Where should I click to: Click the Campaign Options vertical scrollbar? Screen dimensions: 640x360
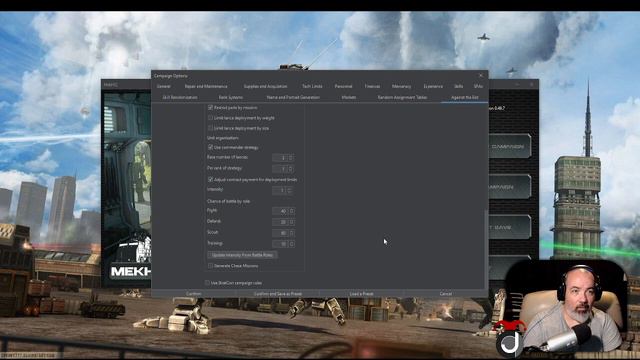click(x=486, y=248)
